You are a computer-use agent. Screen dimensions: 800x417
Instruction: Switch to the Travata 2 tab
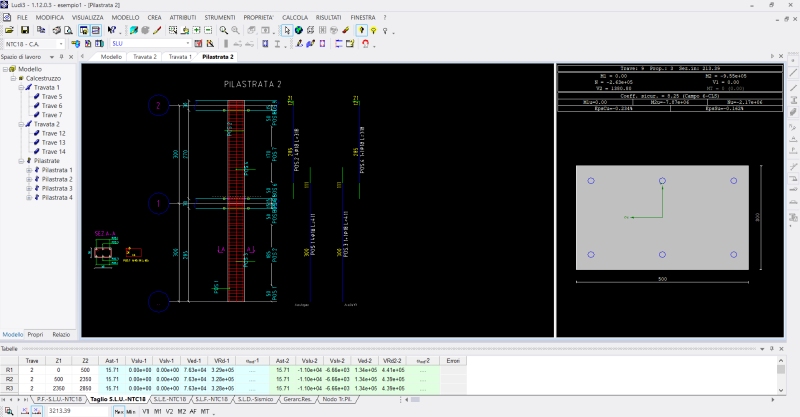145,57
